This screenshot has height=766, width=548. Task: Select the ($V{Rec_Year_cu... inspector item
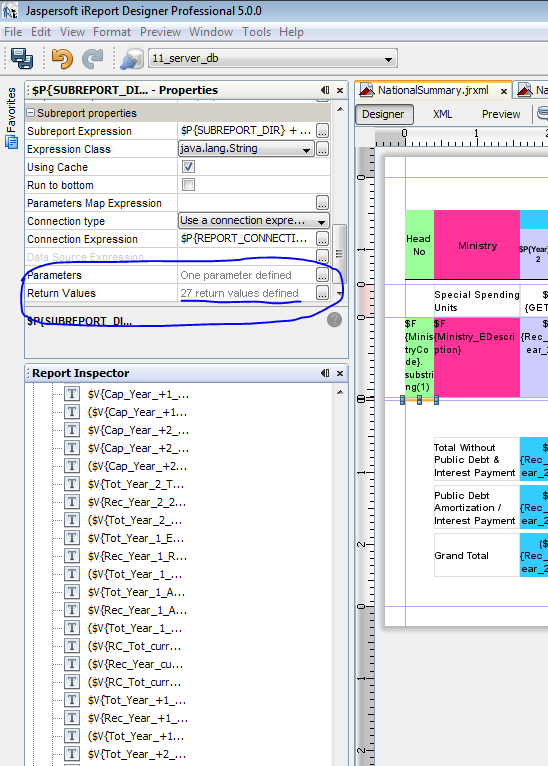[135, 664]
